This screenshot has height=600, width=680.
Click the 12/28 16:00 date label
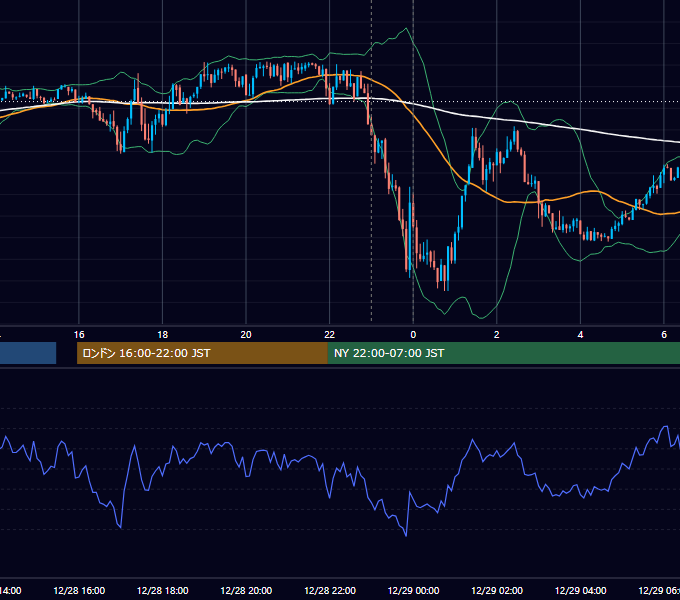click(x=79, y=590)
